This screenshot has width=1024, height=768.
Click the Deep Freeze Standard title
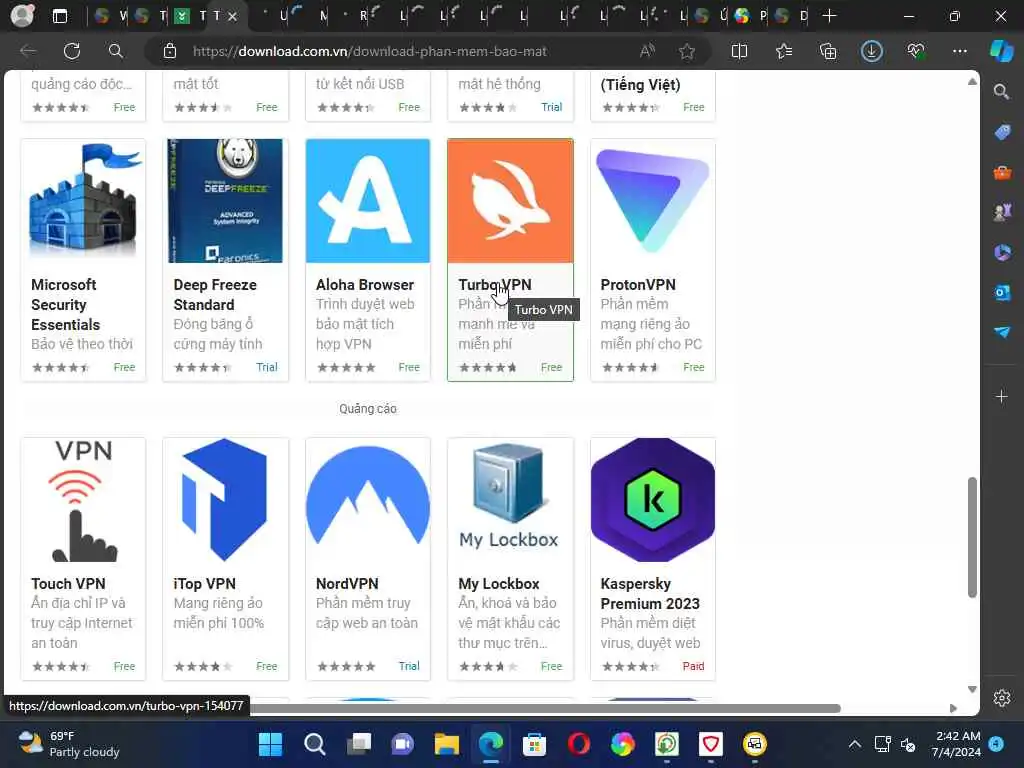(215, 295)
